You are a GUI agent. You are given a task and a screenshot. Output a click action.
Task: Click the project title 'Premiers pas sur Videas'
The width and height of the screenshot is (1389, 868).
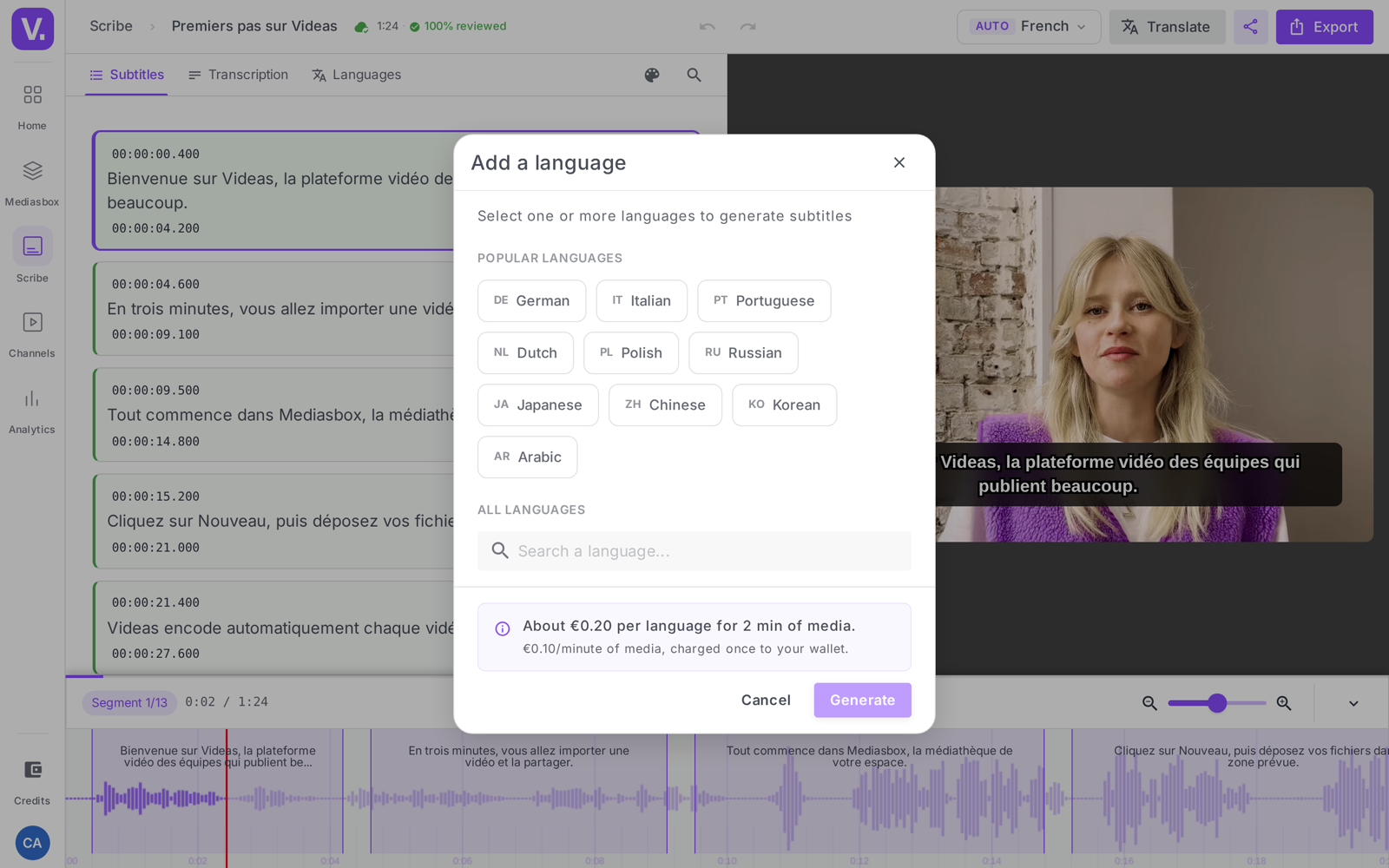(x=254, y=26)
